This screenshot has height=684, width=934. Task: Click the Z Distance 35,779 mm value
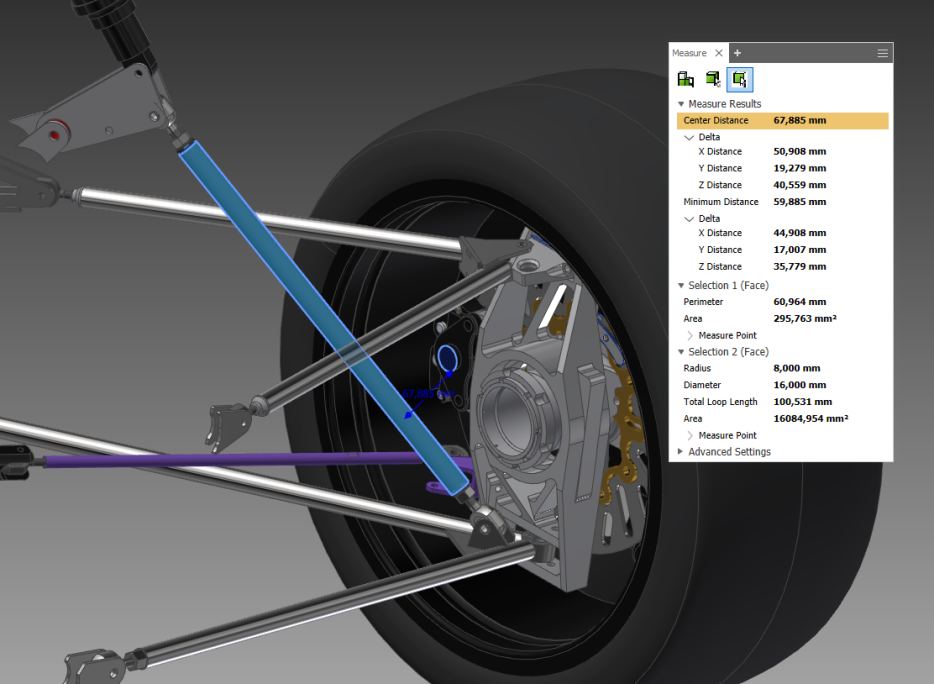click(x=799, y=266)
